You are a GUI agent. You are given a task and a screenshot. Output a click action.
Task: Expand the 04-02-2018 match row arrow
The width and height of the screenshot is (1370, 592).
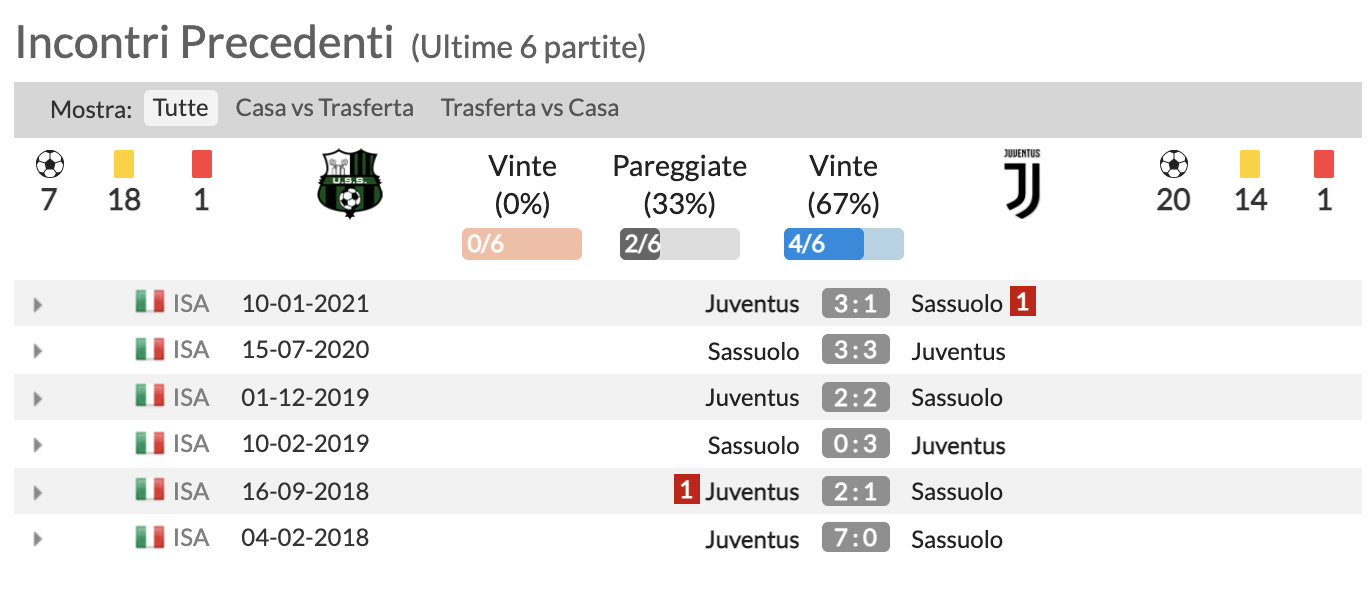(x=38, y=539)
